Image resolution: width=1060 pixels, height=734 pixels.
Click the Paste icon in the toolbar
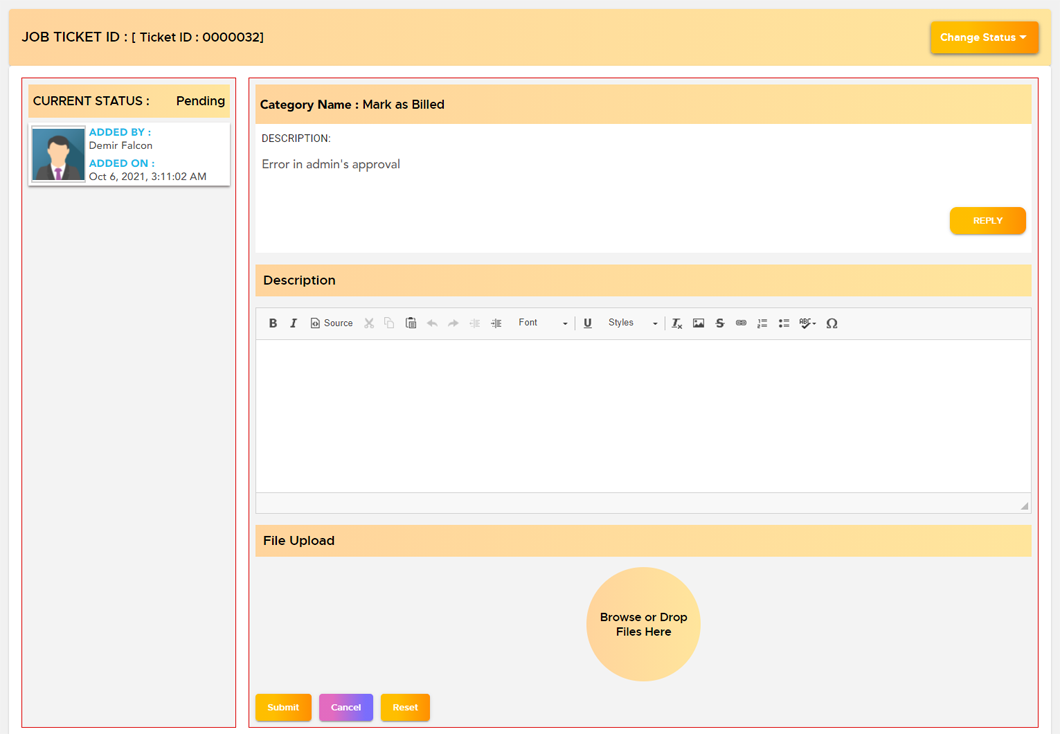(410, 323)
